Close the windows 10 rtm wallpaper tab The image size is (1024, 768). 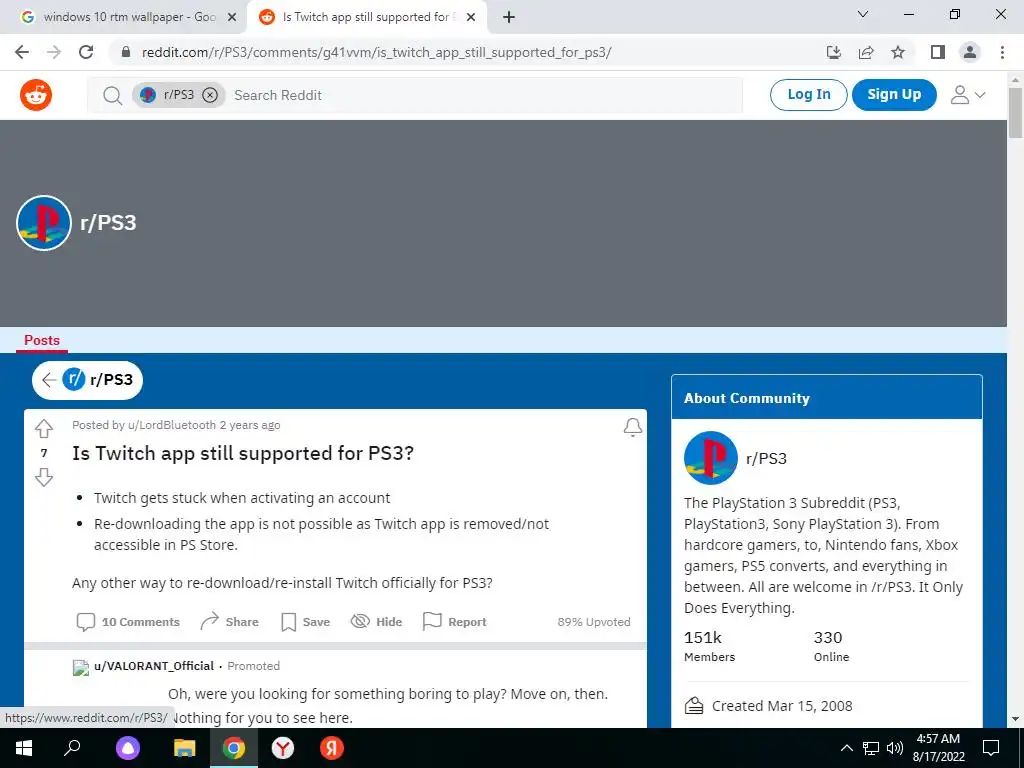coord(232,17)
